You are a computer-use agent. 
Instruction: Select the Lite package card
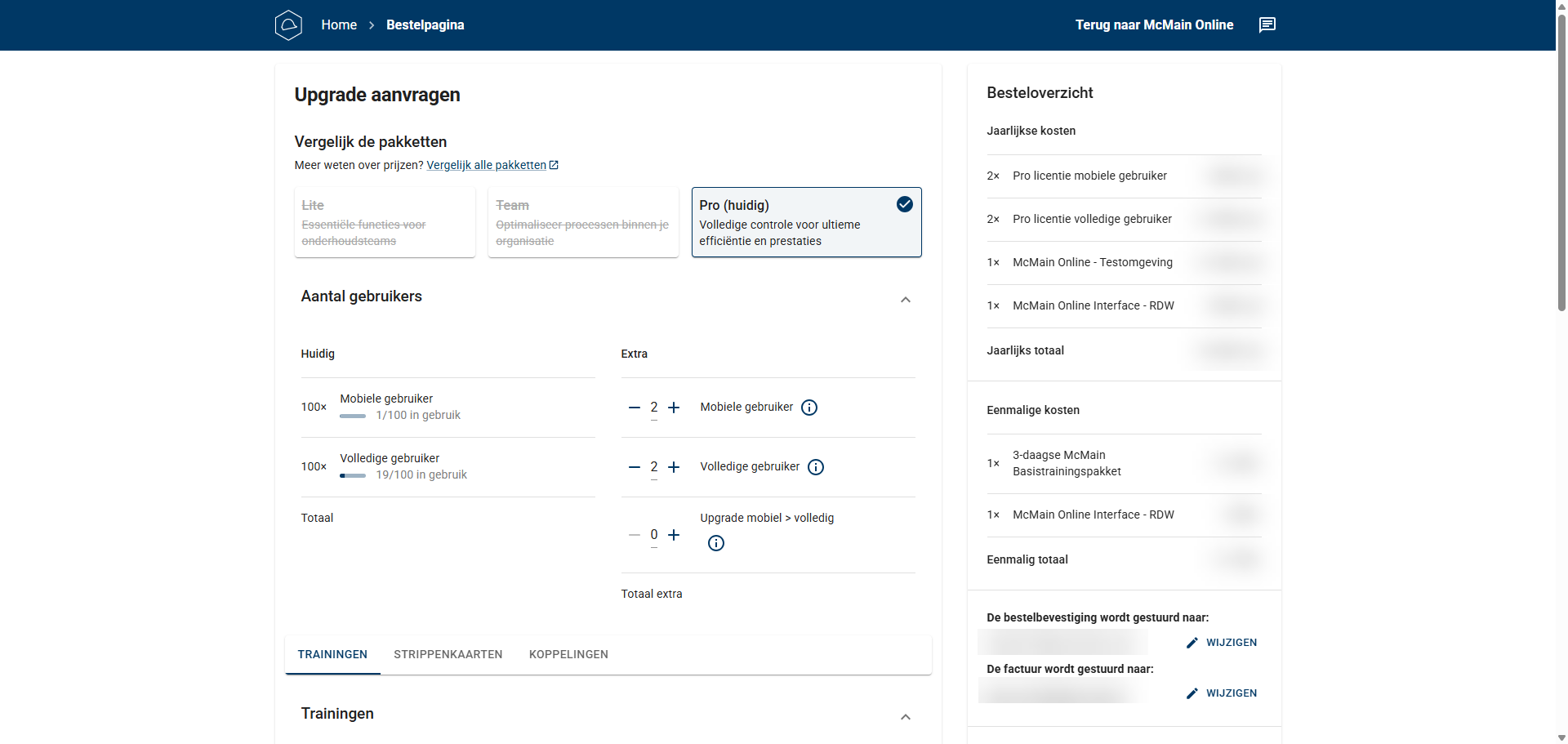point(385,222)
